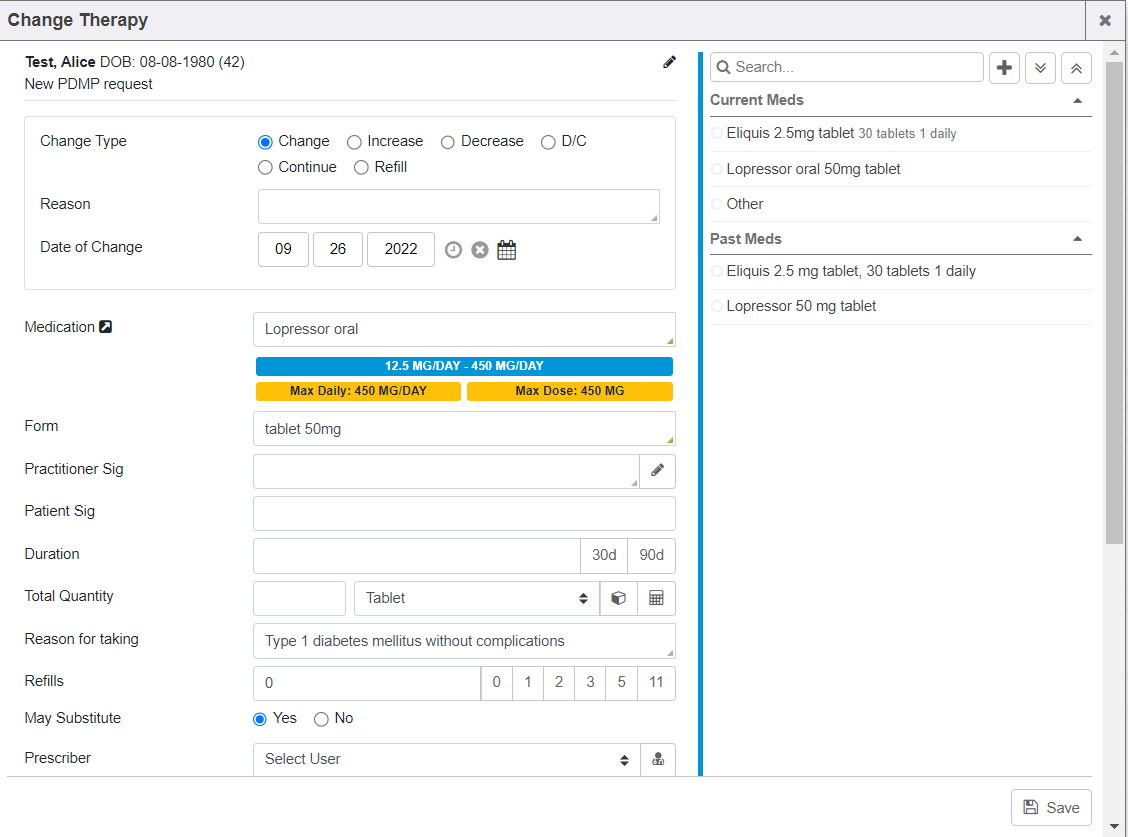Open the Select User prescriber dropdown

[446, 759]
